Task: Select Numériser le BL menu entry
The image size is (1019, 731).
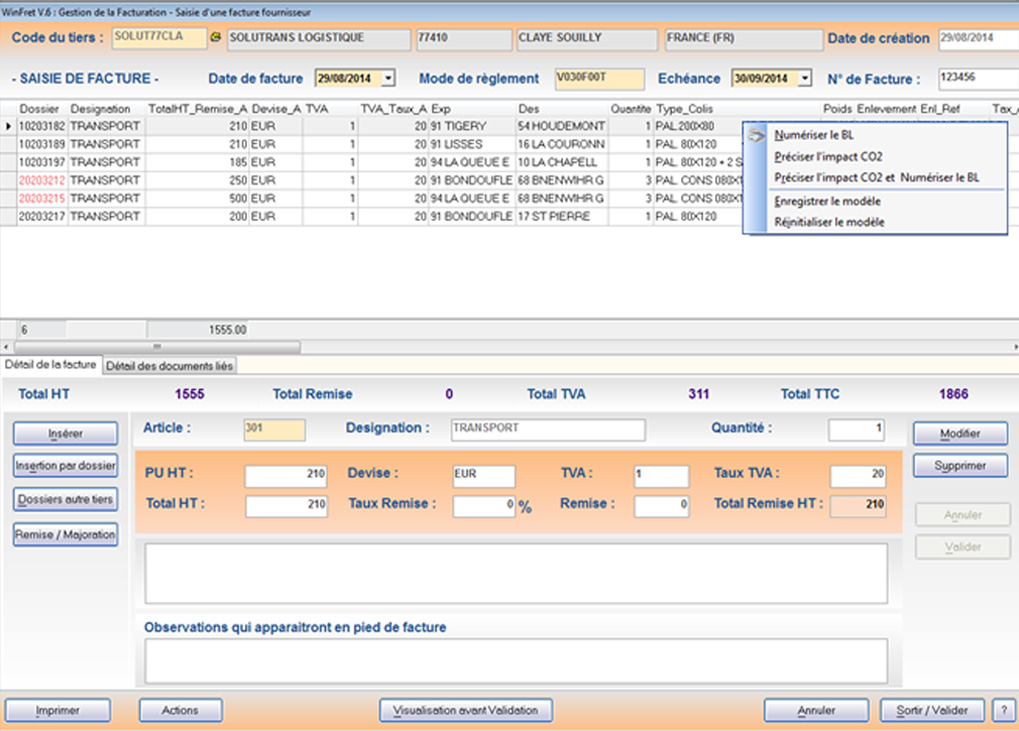Action: pyautogui.click(x=814, y=135)
